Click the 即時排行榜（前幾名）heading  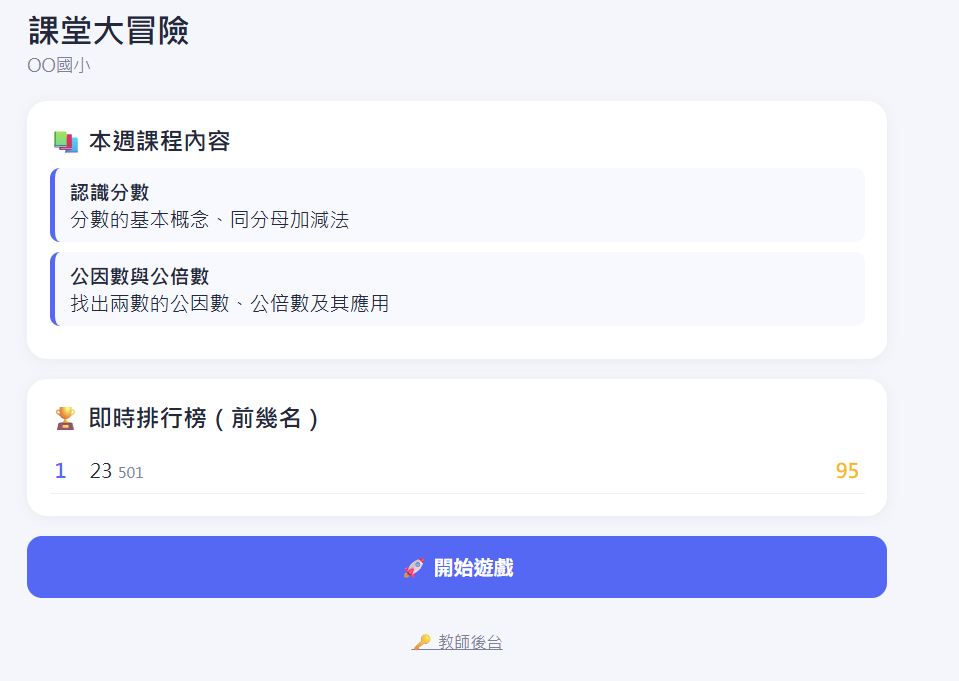point(204,419)
